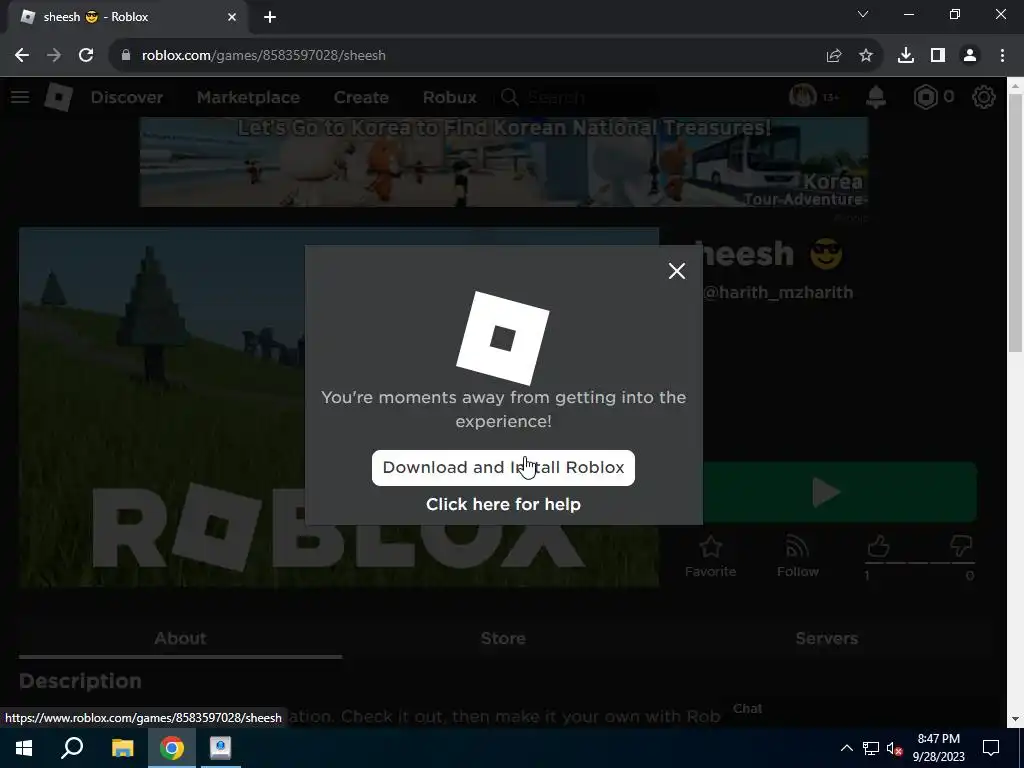Open Roblox notifications bell

876,97
